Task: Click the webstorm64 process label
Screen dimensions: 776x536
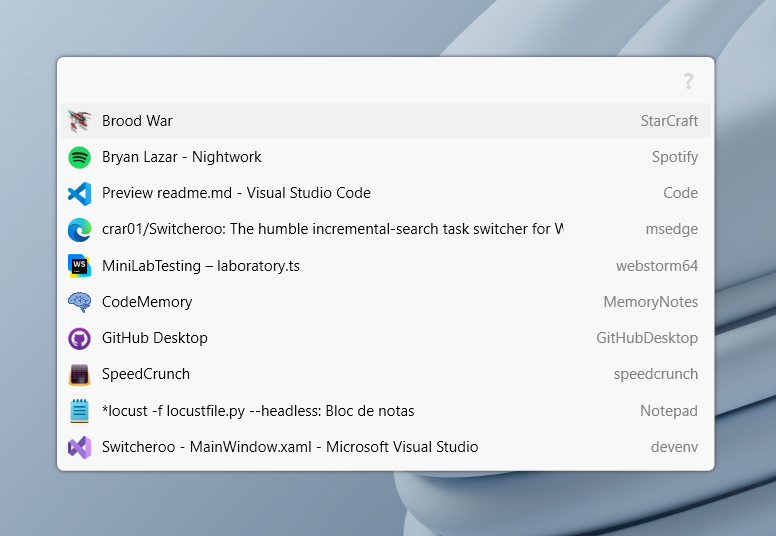Action: (657, 266)
